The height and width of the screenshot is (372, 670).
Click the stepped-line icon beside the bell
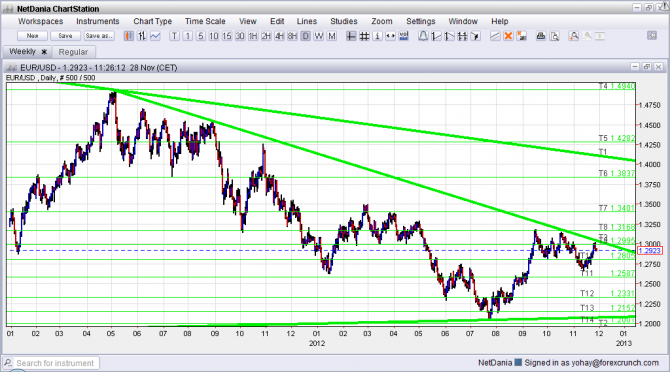point(436,36)
